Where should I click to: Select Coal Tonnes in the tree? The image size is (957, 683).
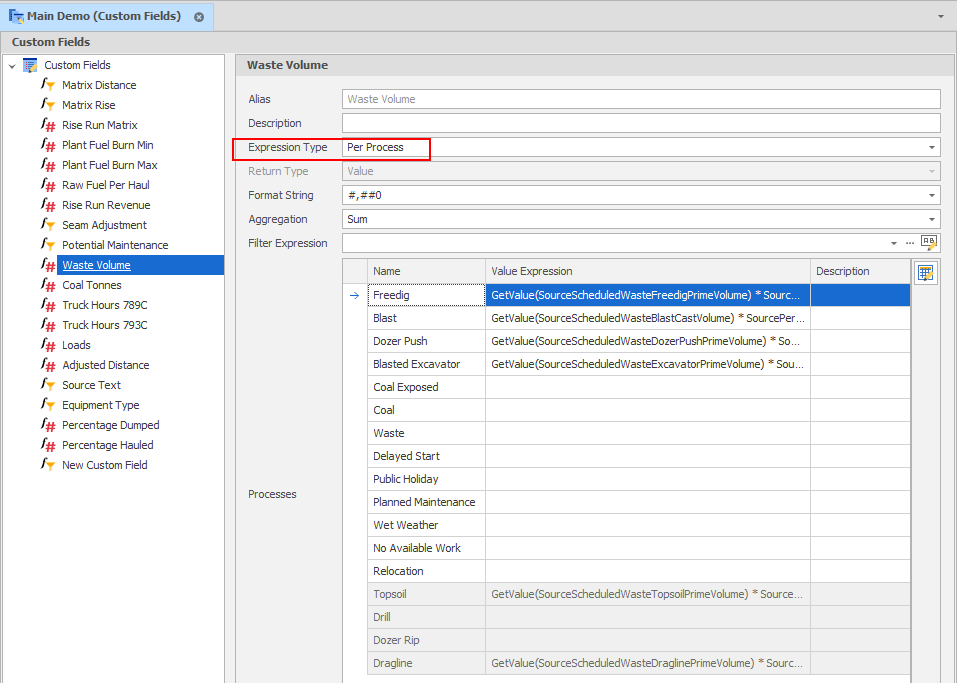[91, 285]
